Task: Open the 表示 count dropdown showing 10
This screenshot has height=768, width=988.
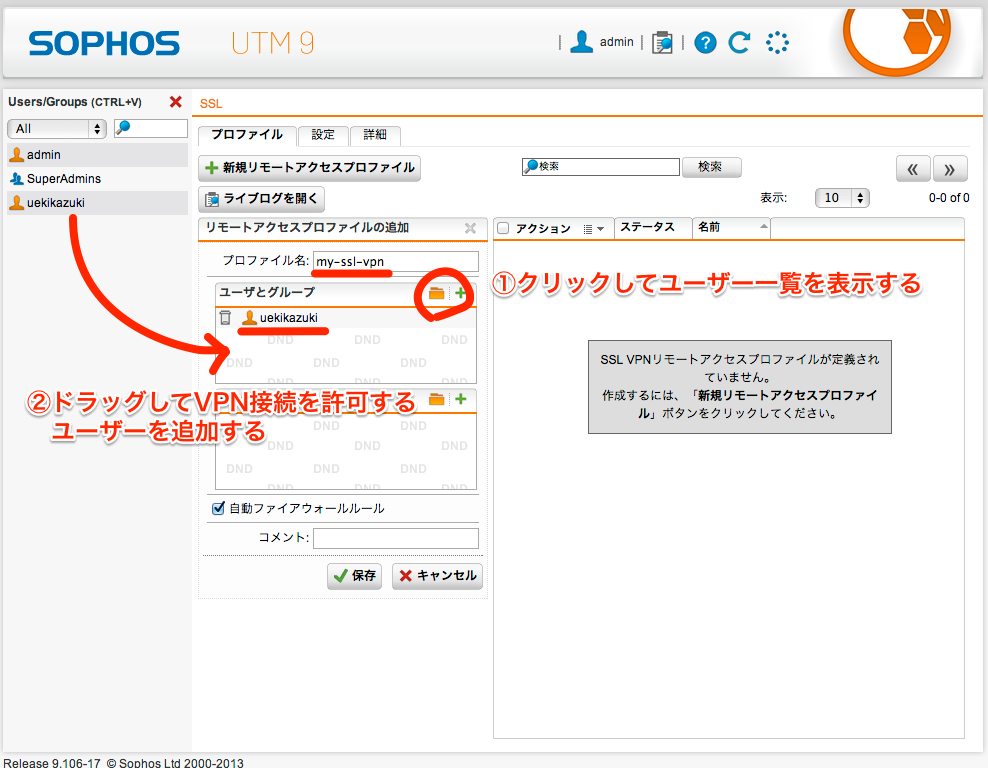Action: point(842,198)
